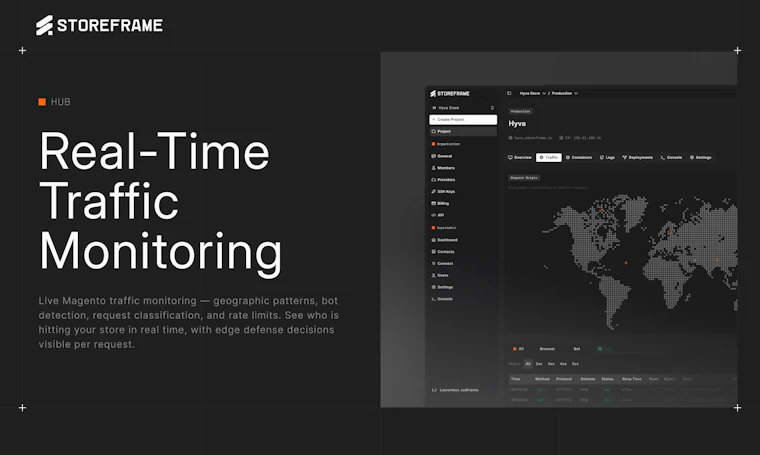Open Providers in sidebar
Screen dimensions: 760x455
[445, 180]
